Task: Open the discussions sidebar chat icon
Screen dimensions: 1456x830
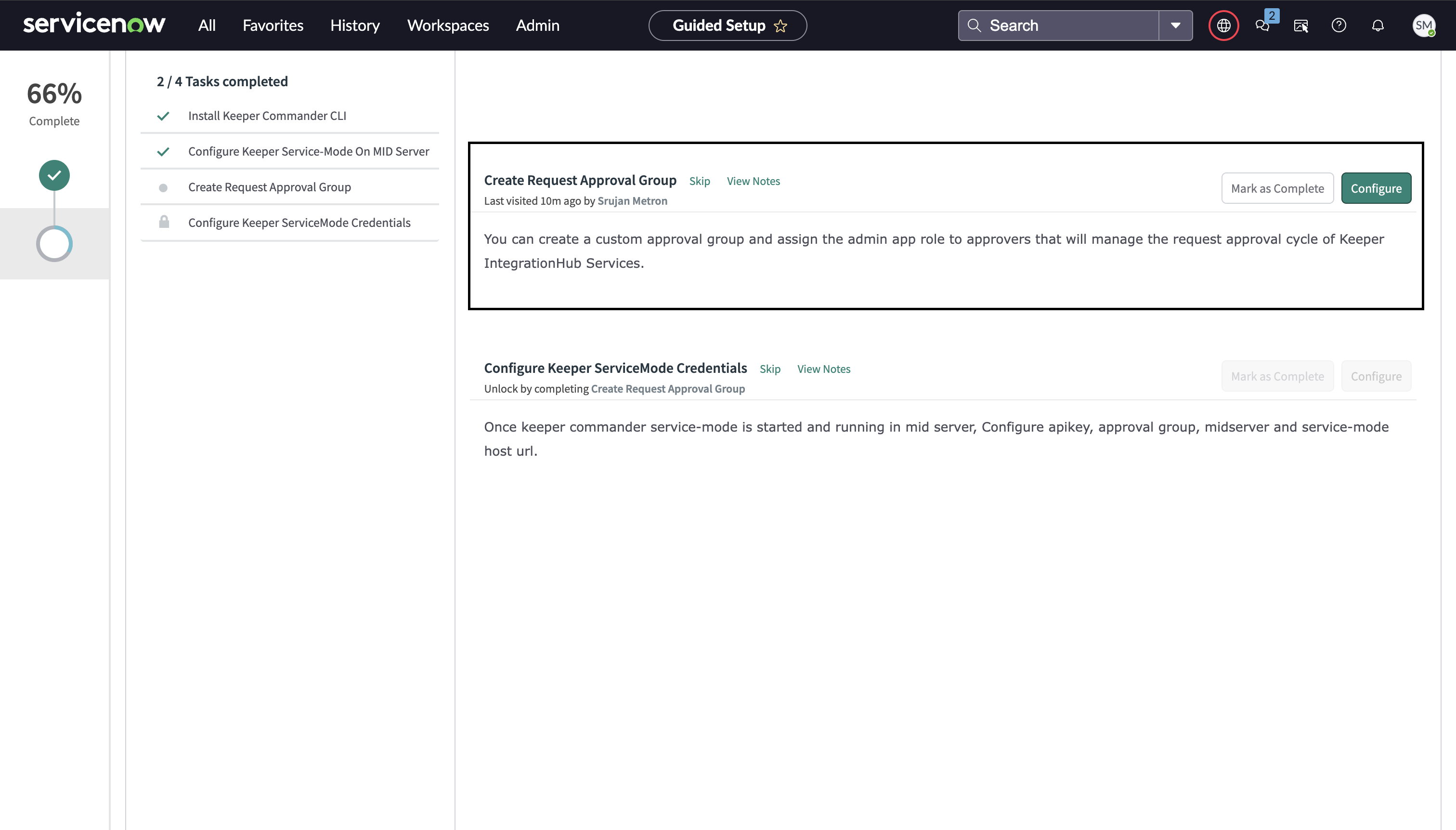Action: click(1262, 26)
